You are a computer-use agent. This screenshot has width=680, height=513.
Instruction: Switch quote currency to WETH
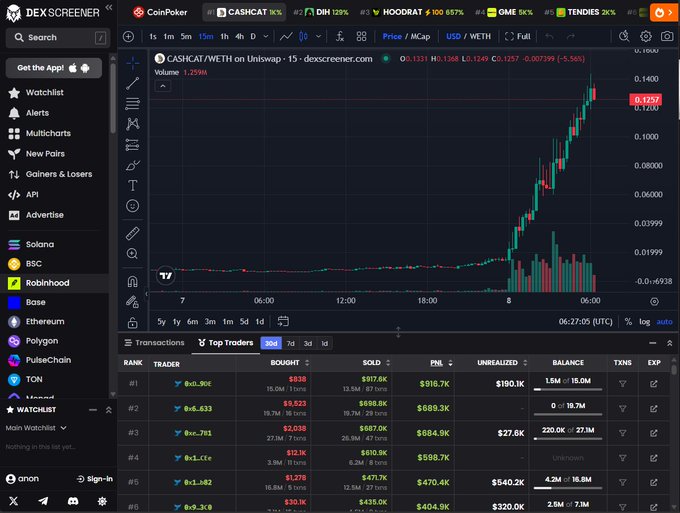click(480, 36)
